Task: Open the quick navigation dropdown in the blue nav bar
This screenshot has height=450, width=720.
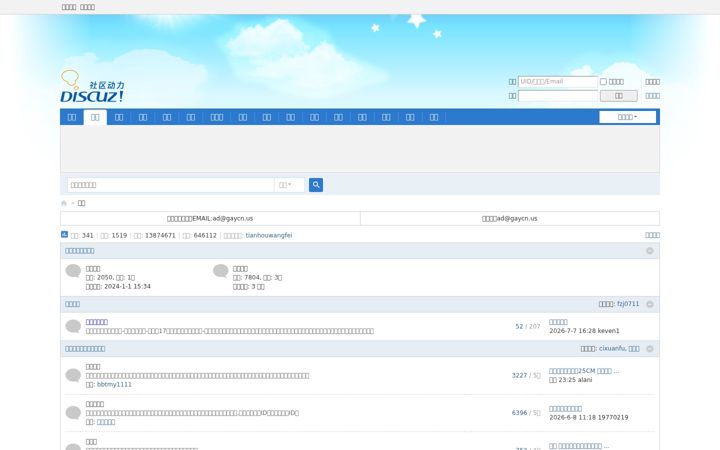Action: pyautogui.click(x=627, y=117)
